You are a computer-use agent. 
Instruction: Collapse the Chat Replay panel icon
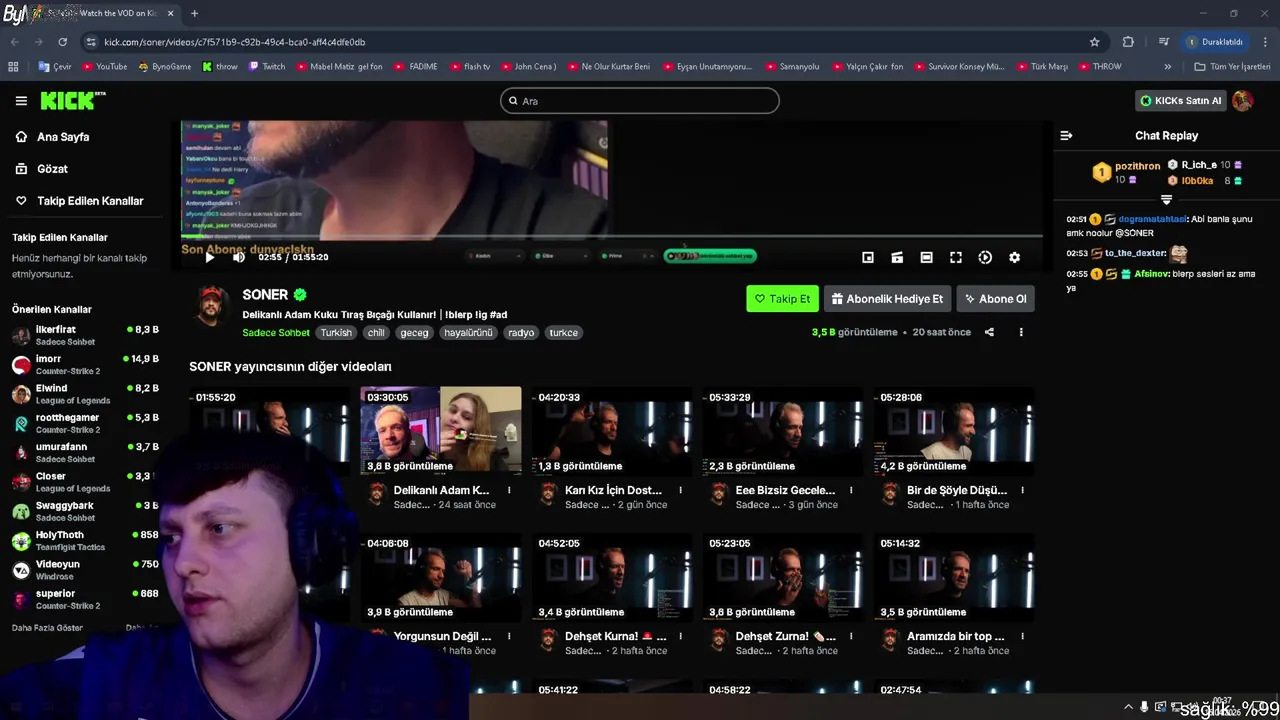pyautogui.click(x=1066, y=135)
